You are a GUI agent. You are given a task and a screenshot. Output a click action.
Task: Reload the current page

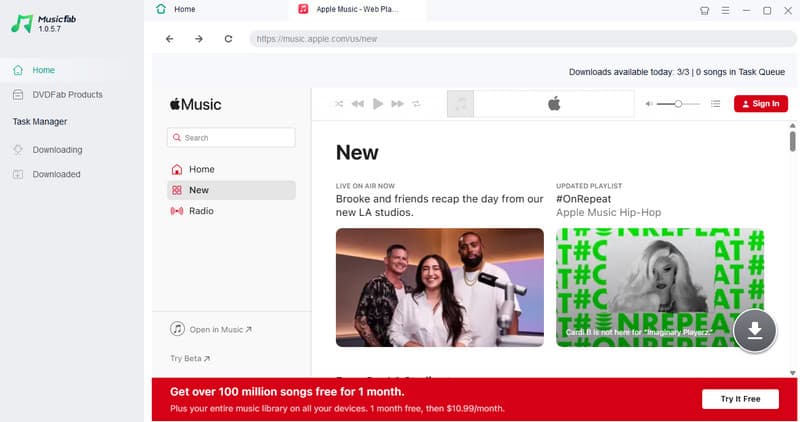(x=228, y=39)
